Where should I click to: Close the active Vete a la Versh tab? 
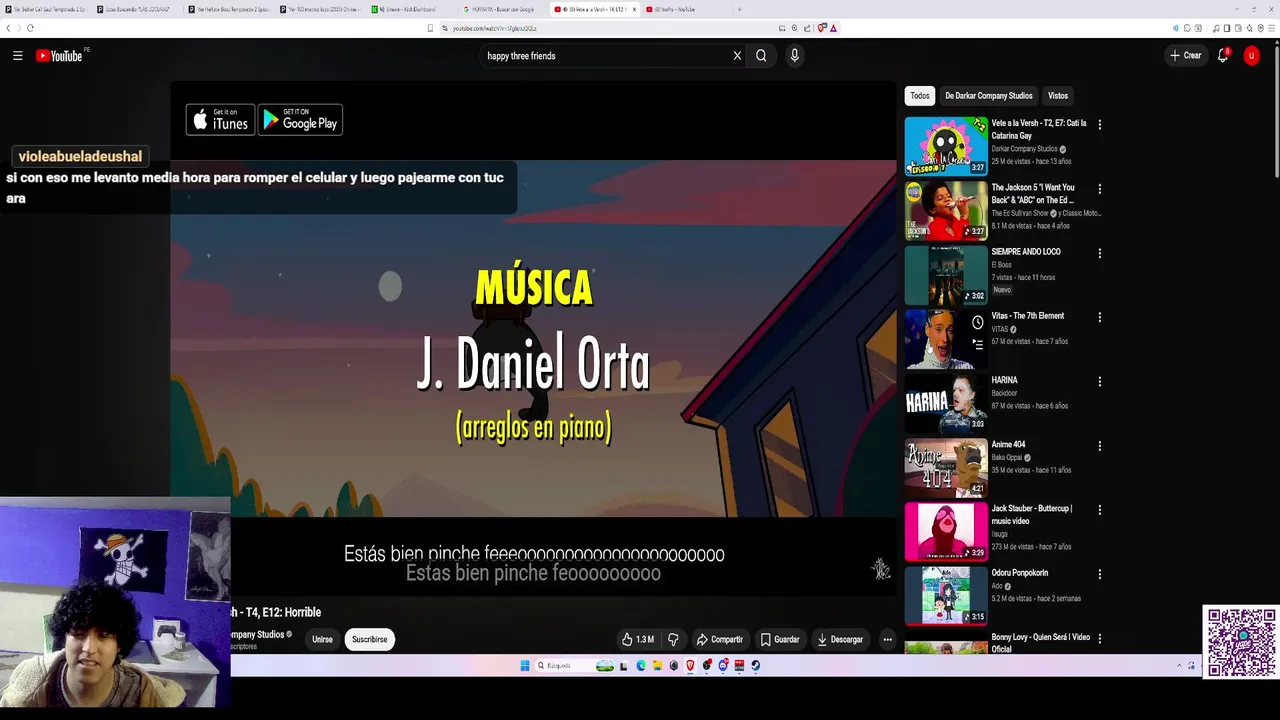[x=634, y=9]
